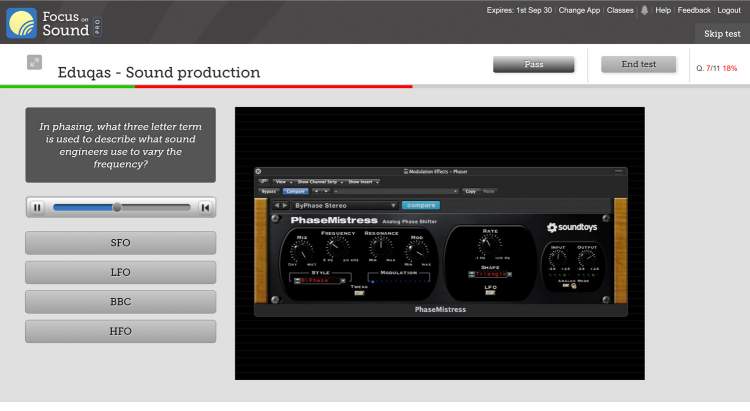Select the LFO answer

[x=121, y=272]
